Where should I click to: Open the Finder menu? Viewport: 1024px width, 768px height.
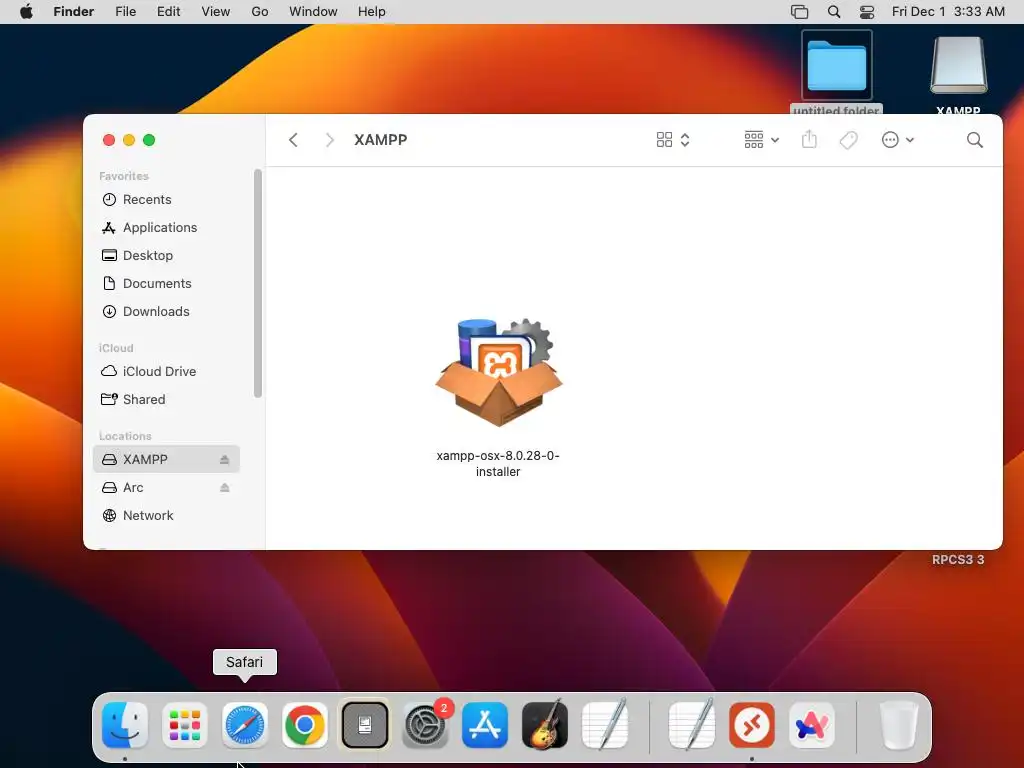coord(74,12)
